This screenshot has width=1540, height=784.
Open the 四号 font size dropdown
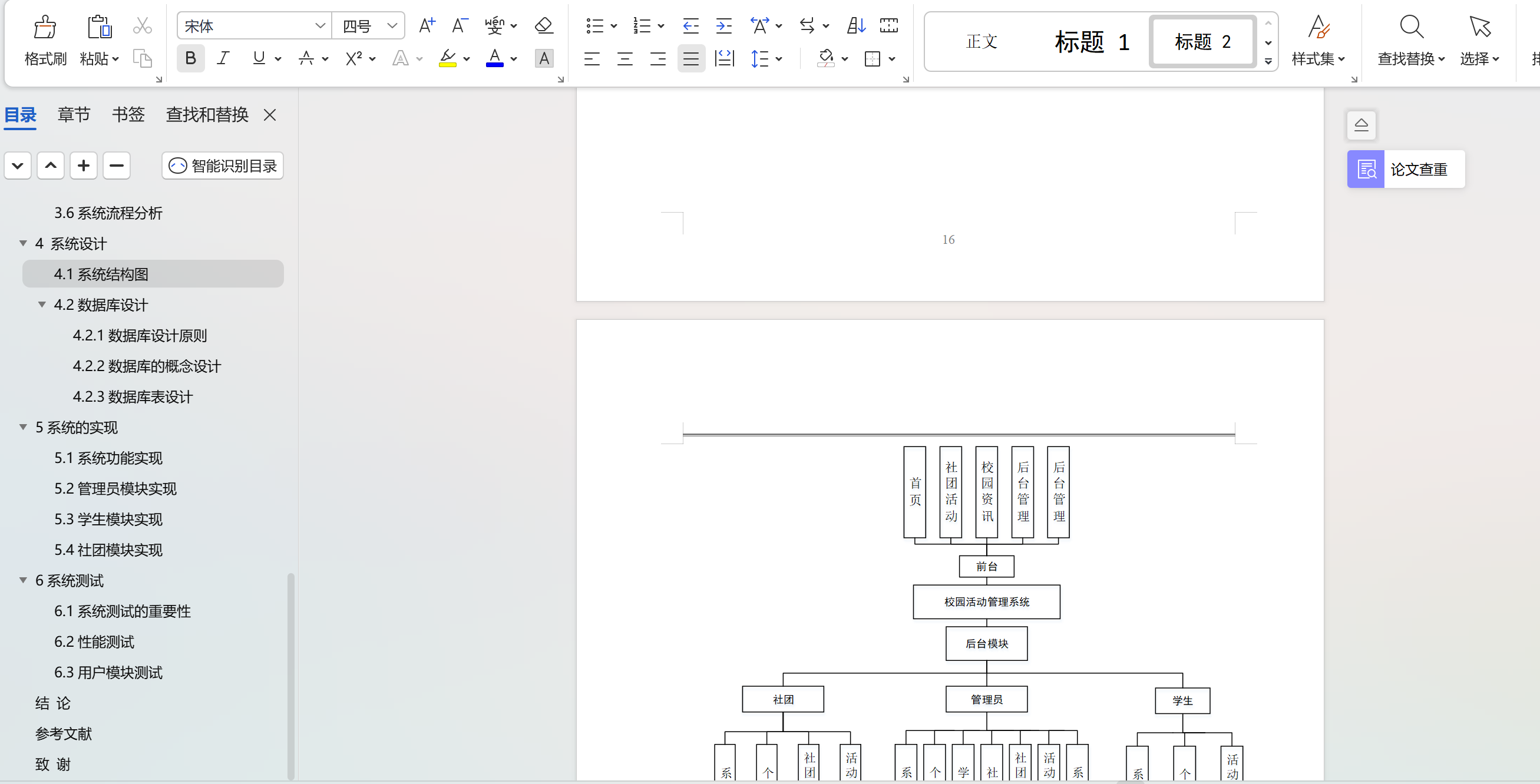coord(392,26)
